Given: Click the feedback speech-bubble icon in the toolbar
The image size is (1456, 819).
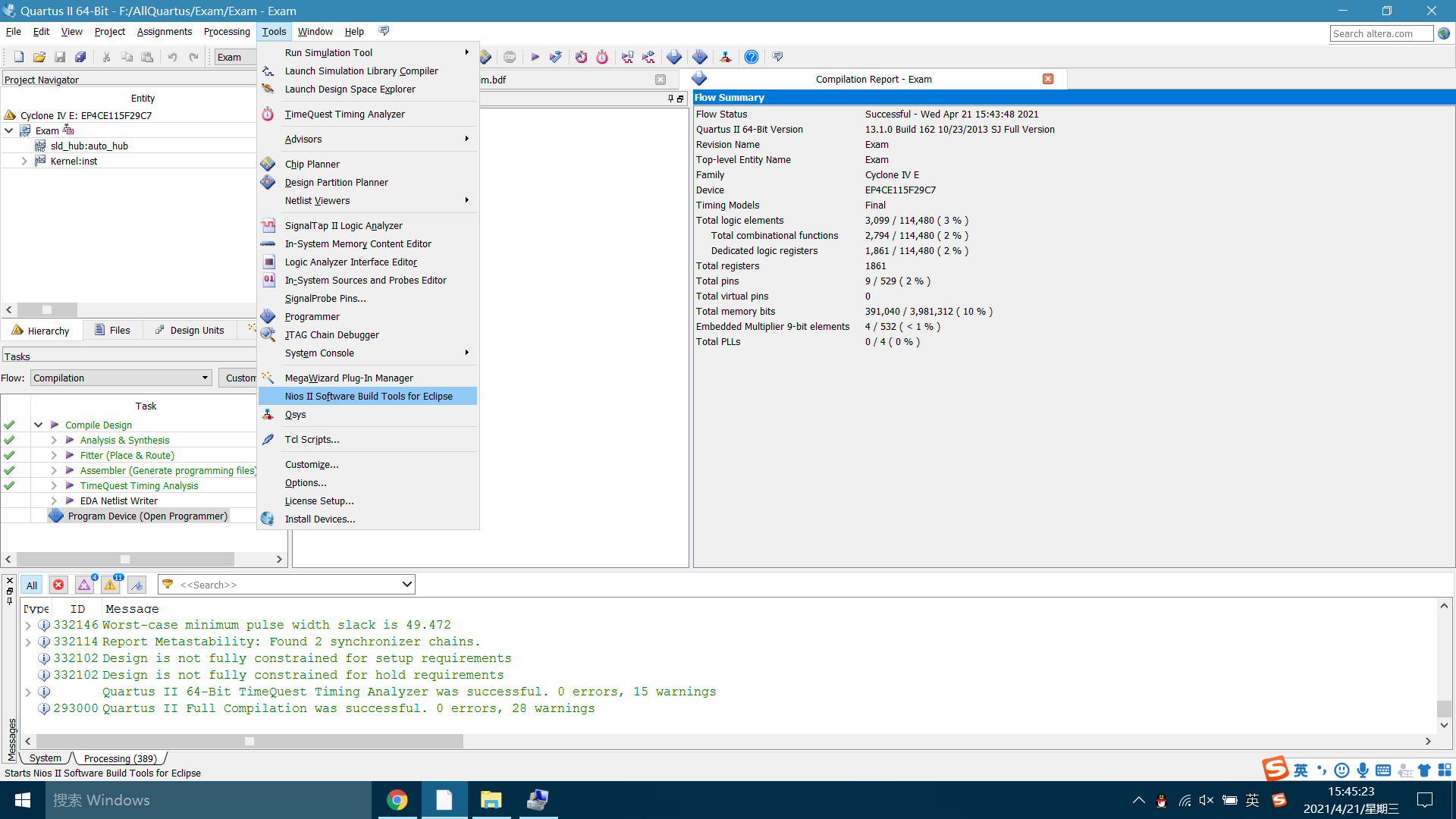Looking at the screenshot, I should pos(777,57).
